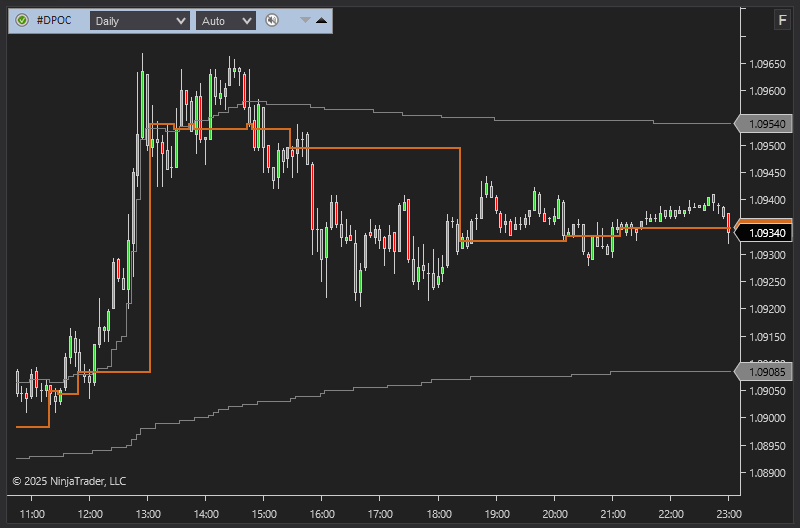This screenshot has width=800, height=528.
Task: Open the Auto mode dropdown
Action: [x=225, y=20]
